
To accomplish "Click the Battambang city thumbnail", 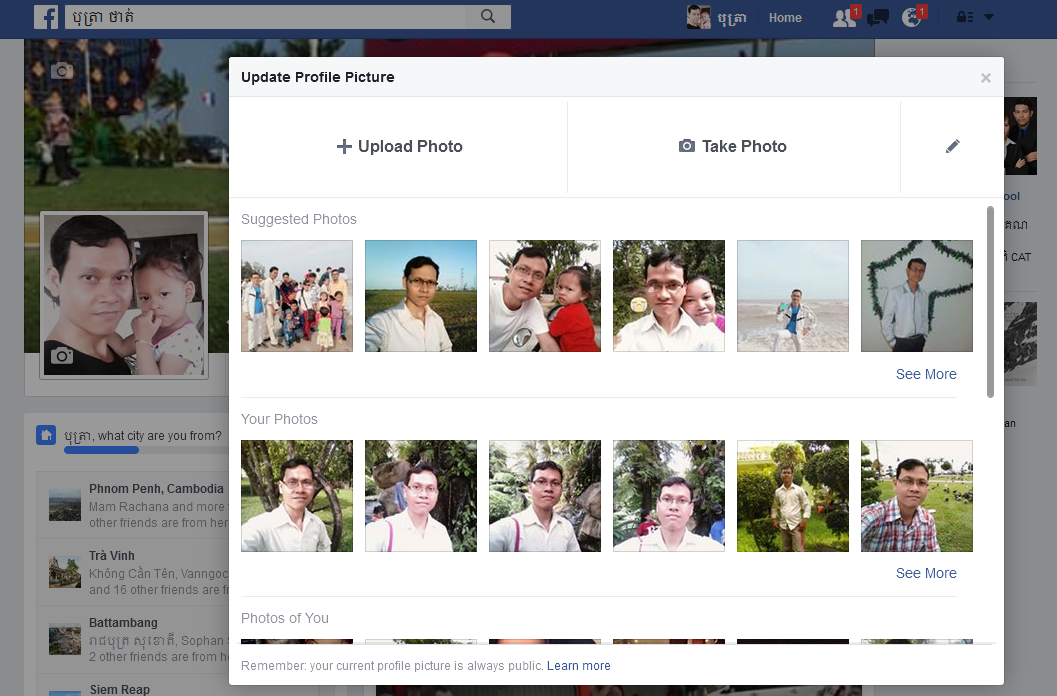I will click(65, 639).
